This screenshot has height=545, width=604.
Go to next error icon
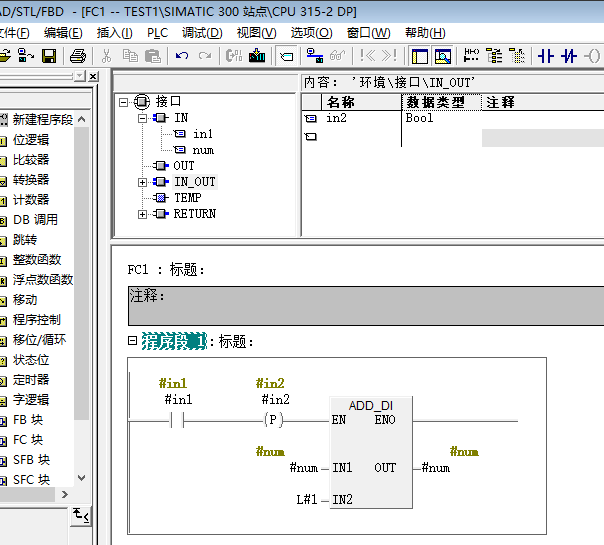389,56
